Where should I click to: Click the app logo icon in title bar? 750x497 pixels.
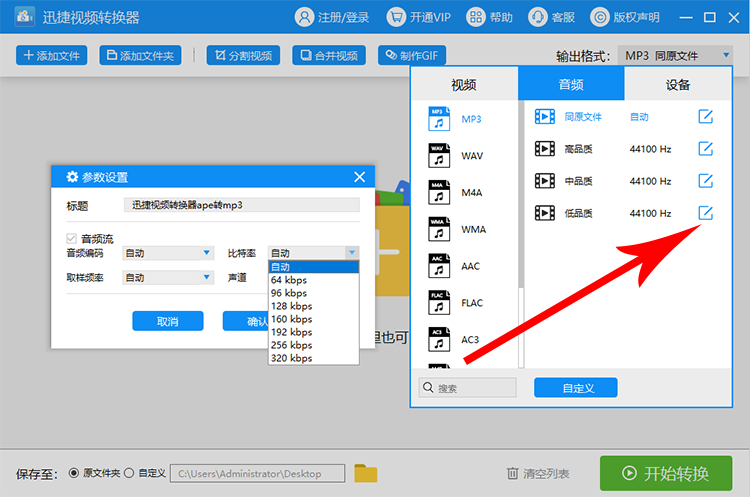[x=24, y=17]
